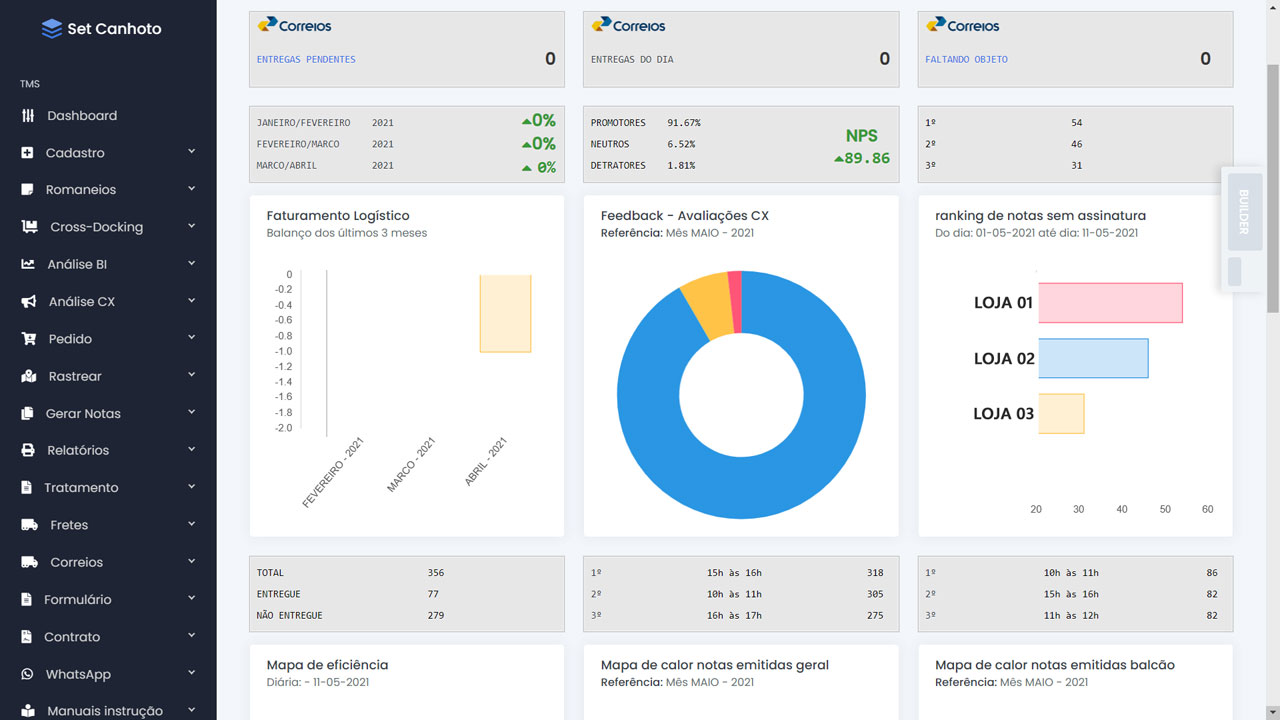Click the WhatsApp icon in sidebar
Screen dimensions: 1280x720
pyautogui.click(x=27, y=675)
